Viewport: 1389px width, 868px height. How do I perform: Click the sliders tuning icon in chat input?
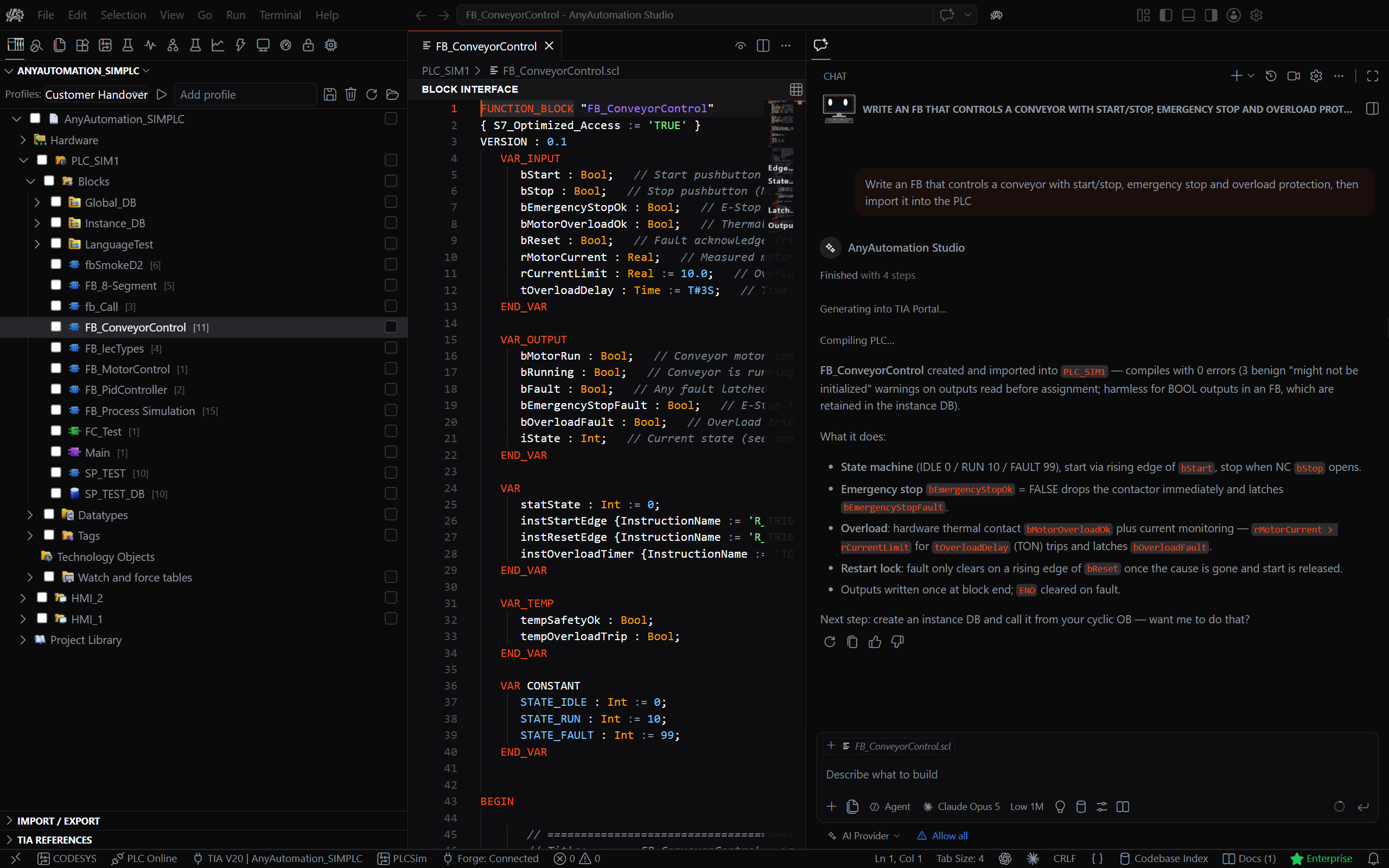[1102, 807]
